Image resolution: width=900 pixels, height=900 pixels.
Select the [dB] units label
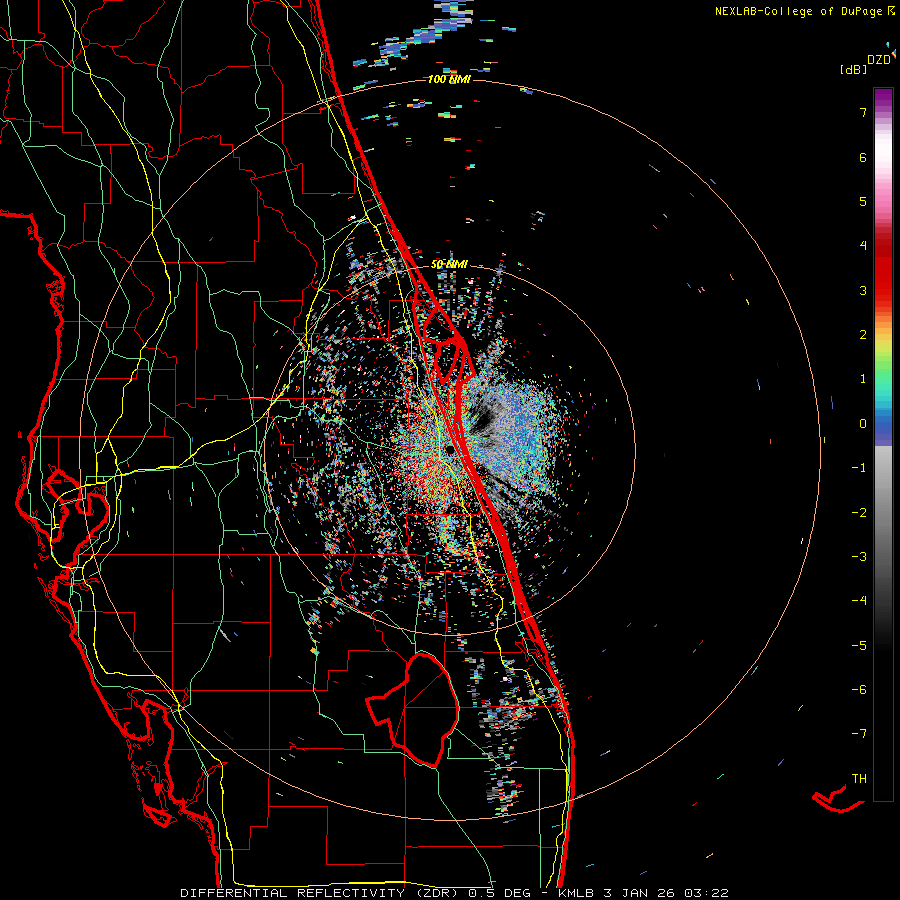[x=854, y=69]
